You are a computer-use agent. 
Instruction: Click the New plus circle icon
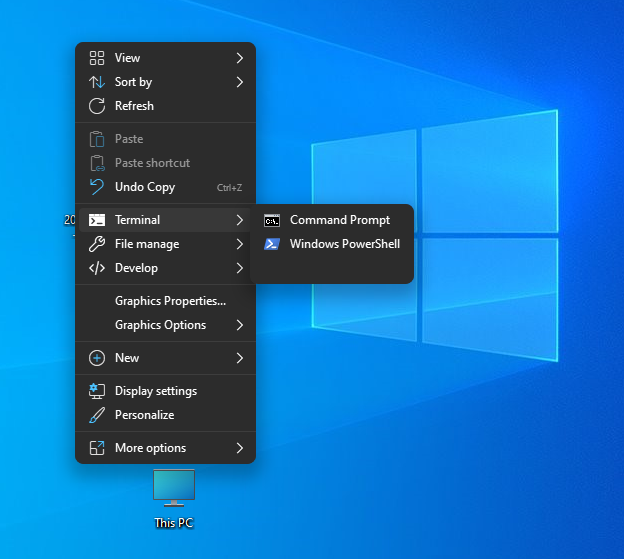[97, 358]
